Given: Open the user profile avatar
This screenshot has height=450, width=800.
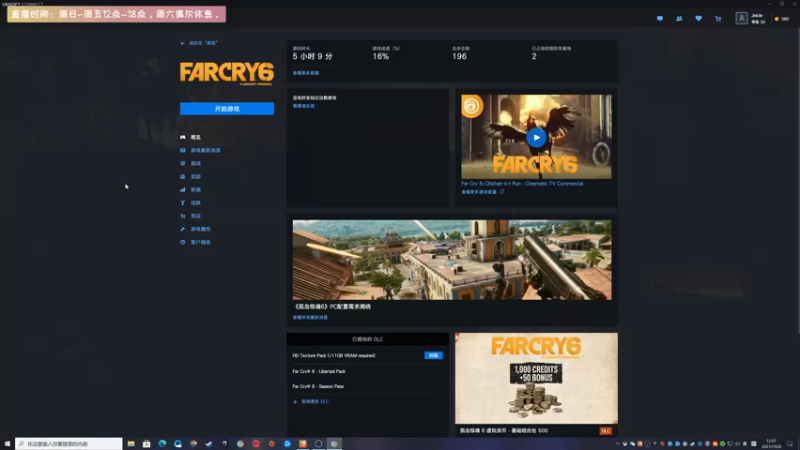Looking at the screenshot, I should click(x=741, y=18).
